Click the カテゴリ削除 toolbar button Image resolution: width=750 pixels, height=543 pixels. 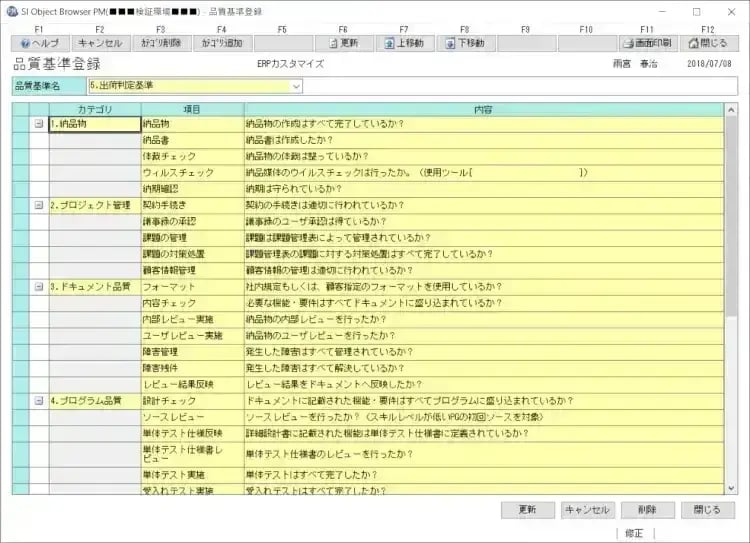pos(160,44)
